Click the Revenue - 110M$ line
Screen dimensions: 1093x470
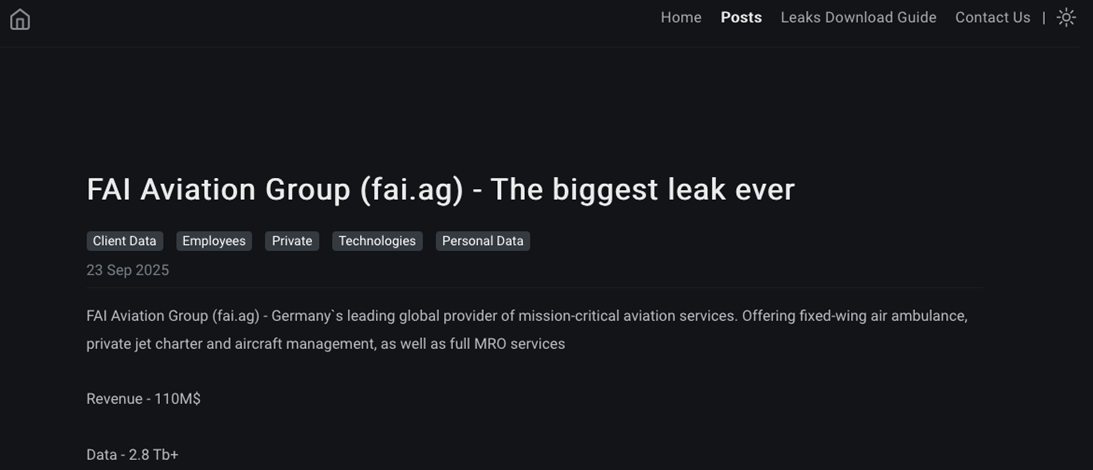(x=143, y=399)
